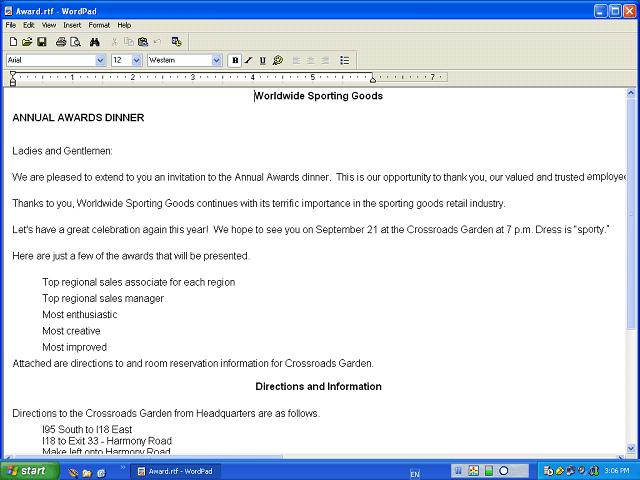Open the View menu

[49, 25]
